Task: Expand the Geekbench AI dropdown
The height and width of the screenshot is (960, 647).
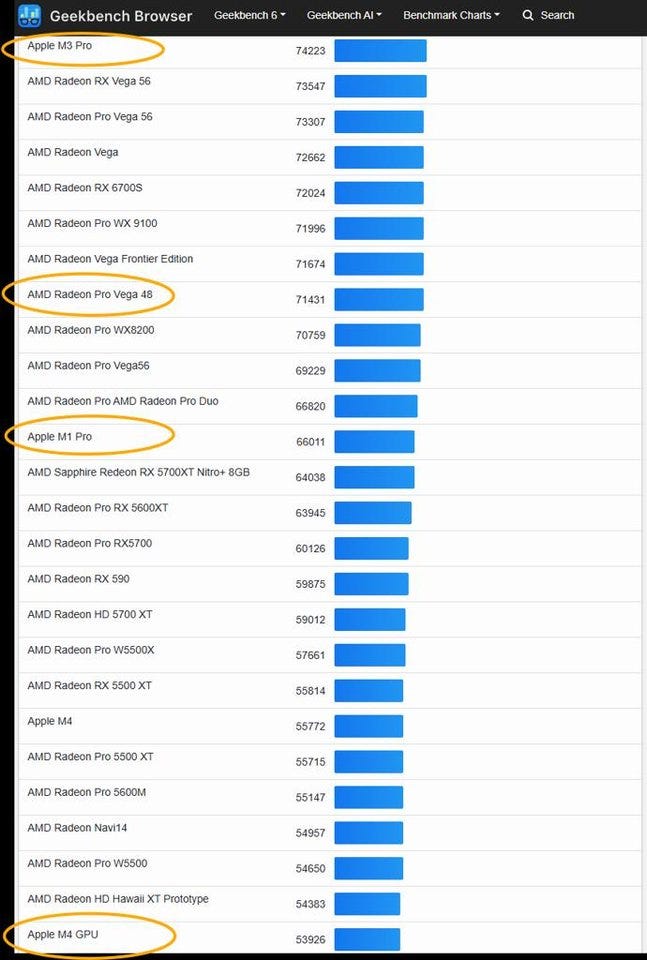Action: [x=344, y=16]
